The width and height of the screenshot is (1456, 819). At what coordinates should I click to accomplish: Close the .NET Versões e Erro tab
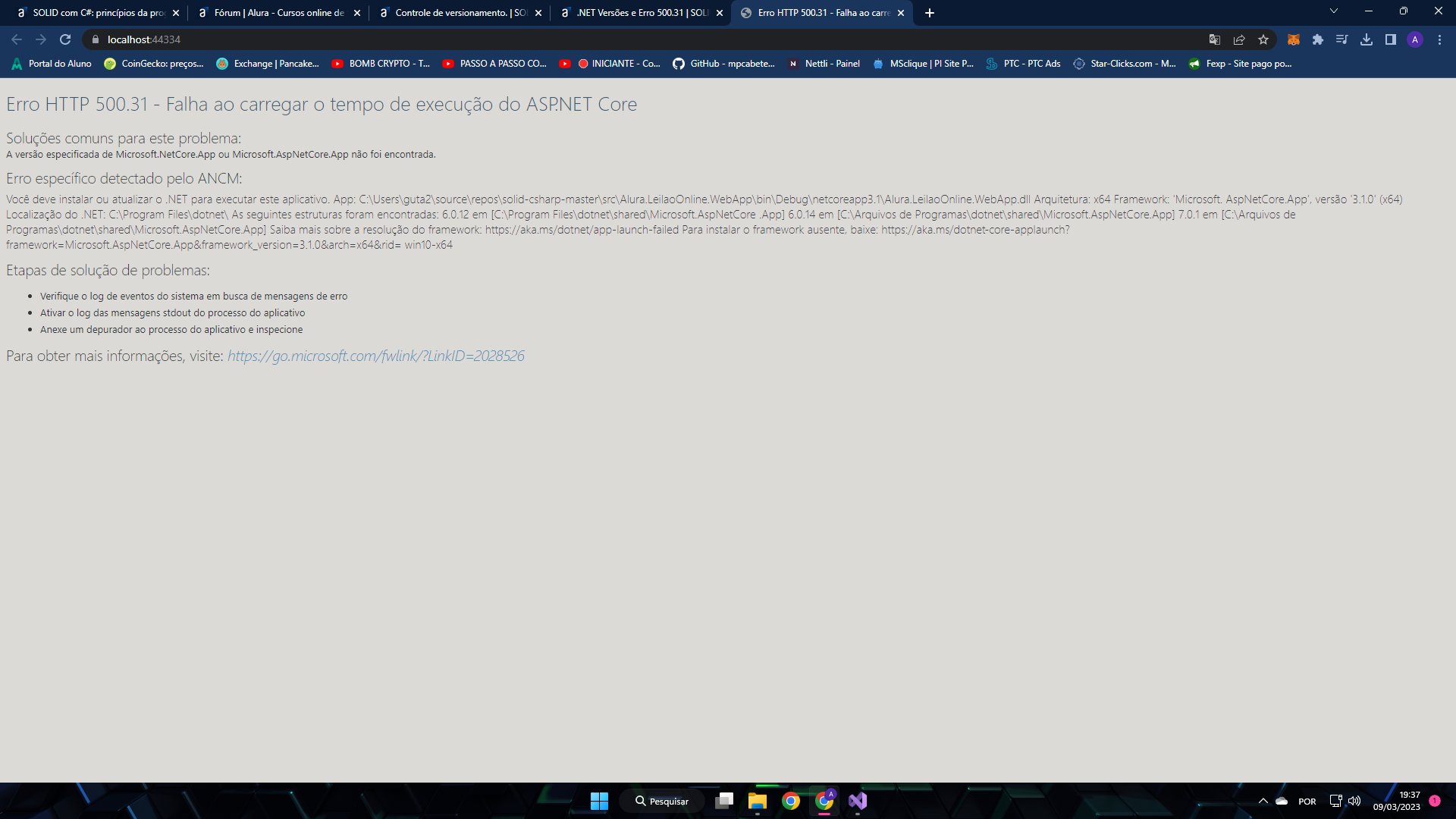[x=720, y=13]
